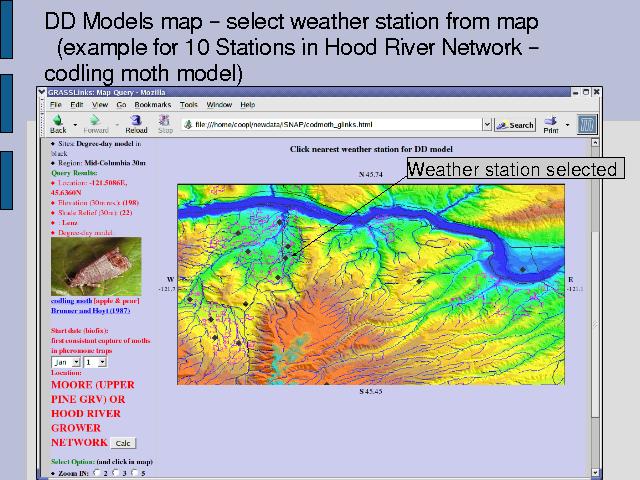Image resolution: width=640 pixels, height=480 pixels.
Task: Open the Tools menu
Action: (189, 104)
